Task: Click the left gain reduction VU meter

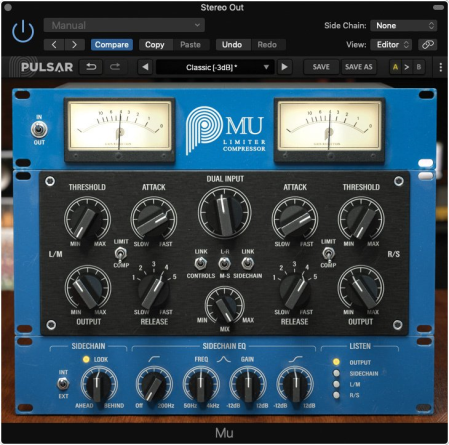Action: [120, 130]
